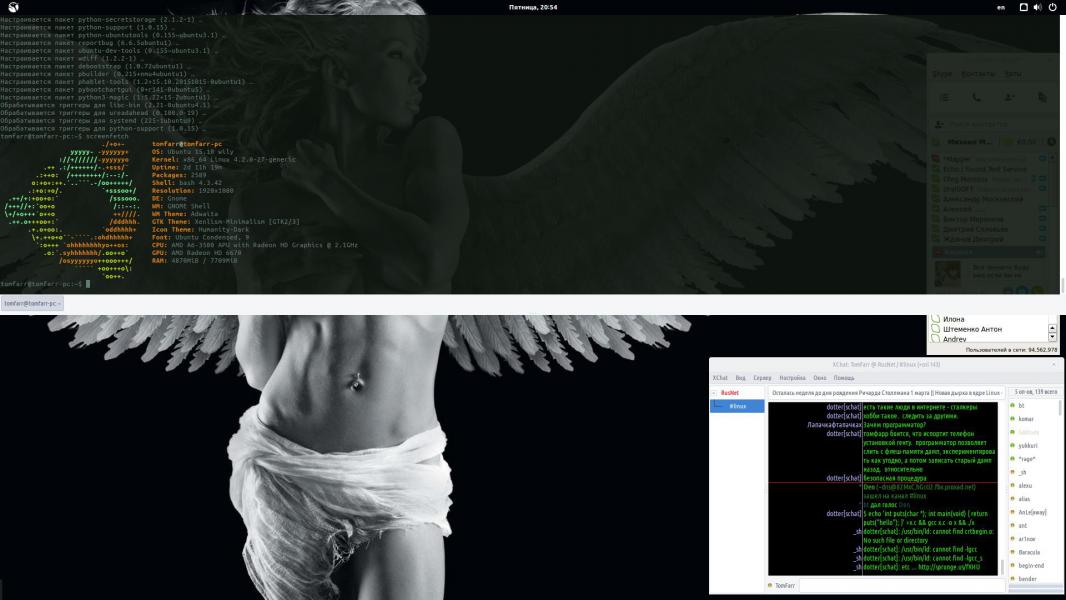Open the Настройка menu in XChat

click(x=792, y=378)
